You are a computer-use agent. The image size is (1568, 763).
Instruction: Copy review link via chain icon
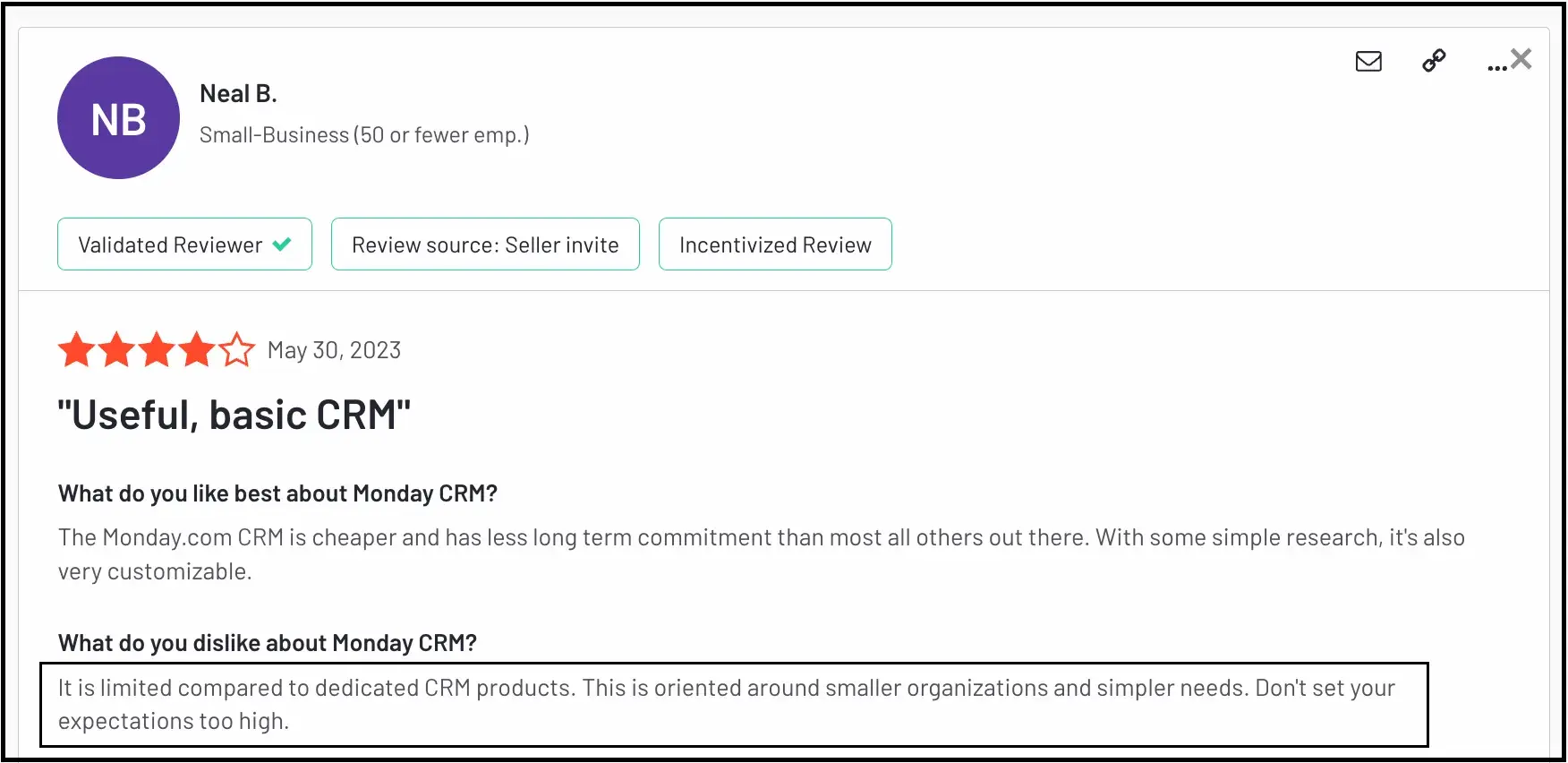1434,60
